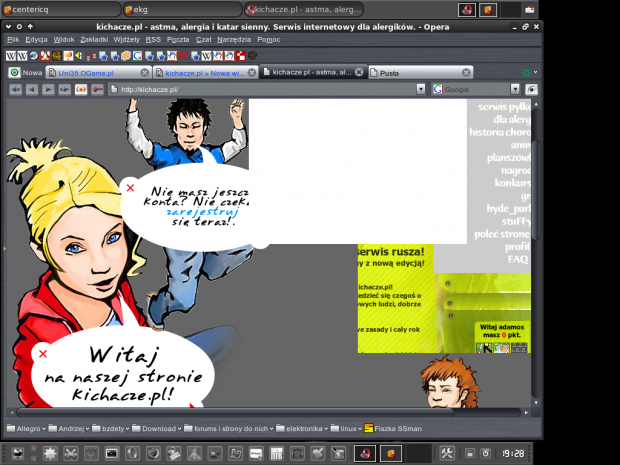This screenshot has width=620, height=465.
Task: Click the zarejestruj link in the bubble
Action: (x=202, y=212)
